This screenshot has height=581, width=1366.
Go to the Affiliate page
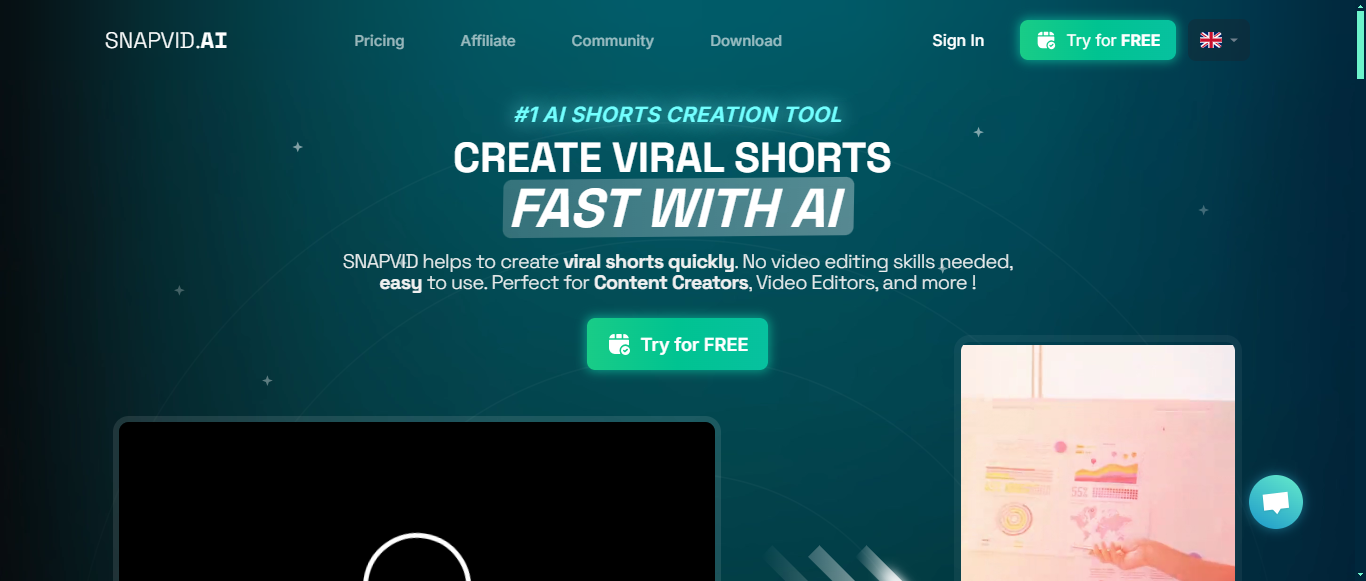[488, 41]
